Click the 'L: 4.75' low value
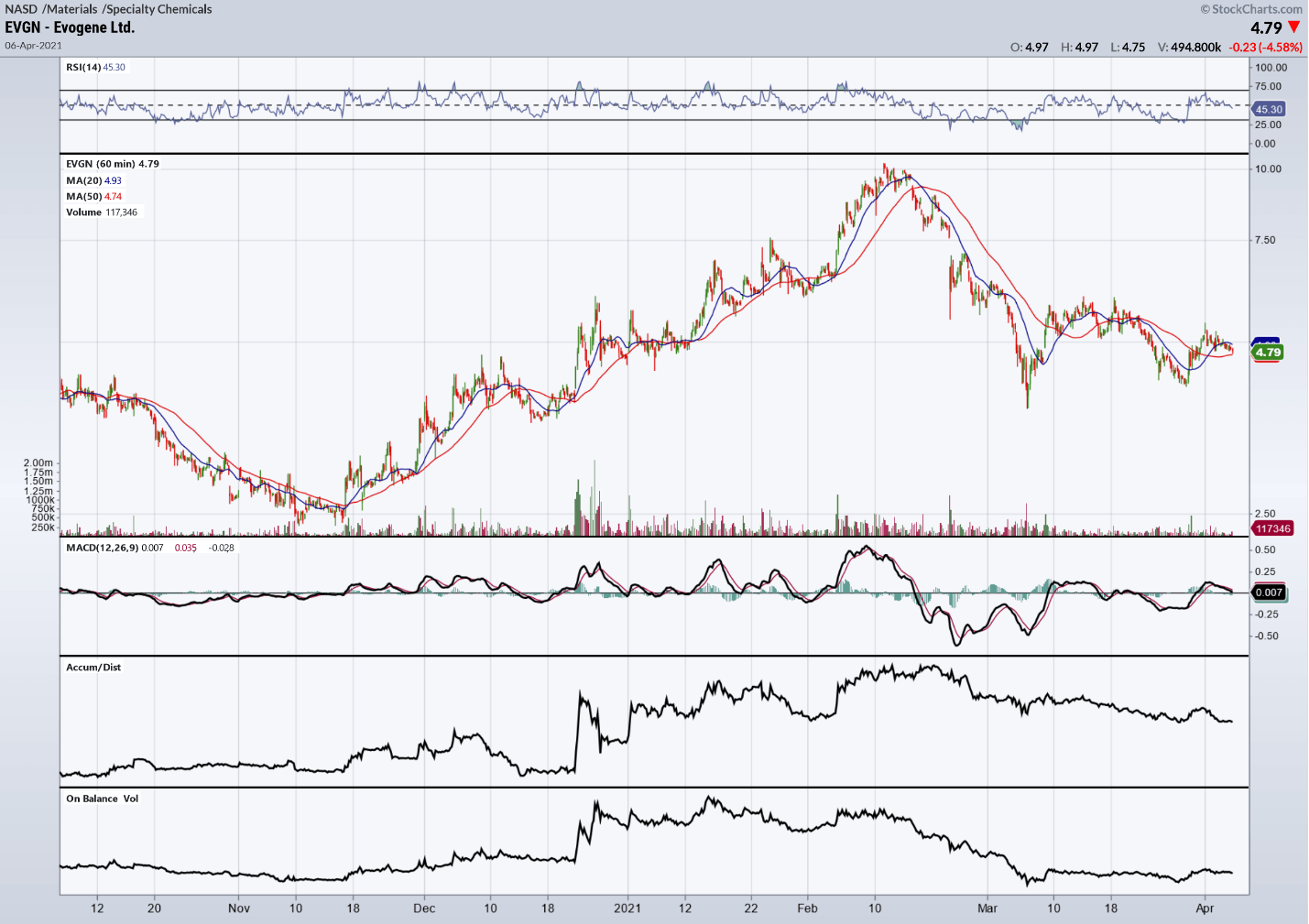The width and height of the screenshot is (1309, 924). click(x=1128, y=48)
